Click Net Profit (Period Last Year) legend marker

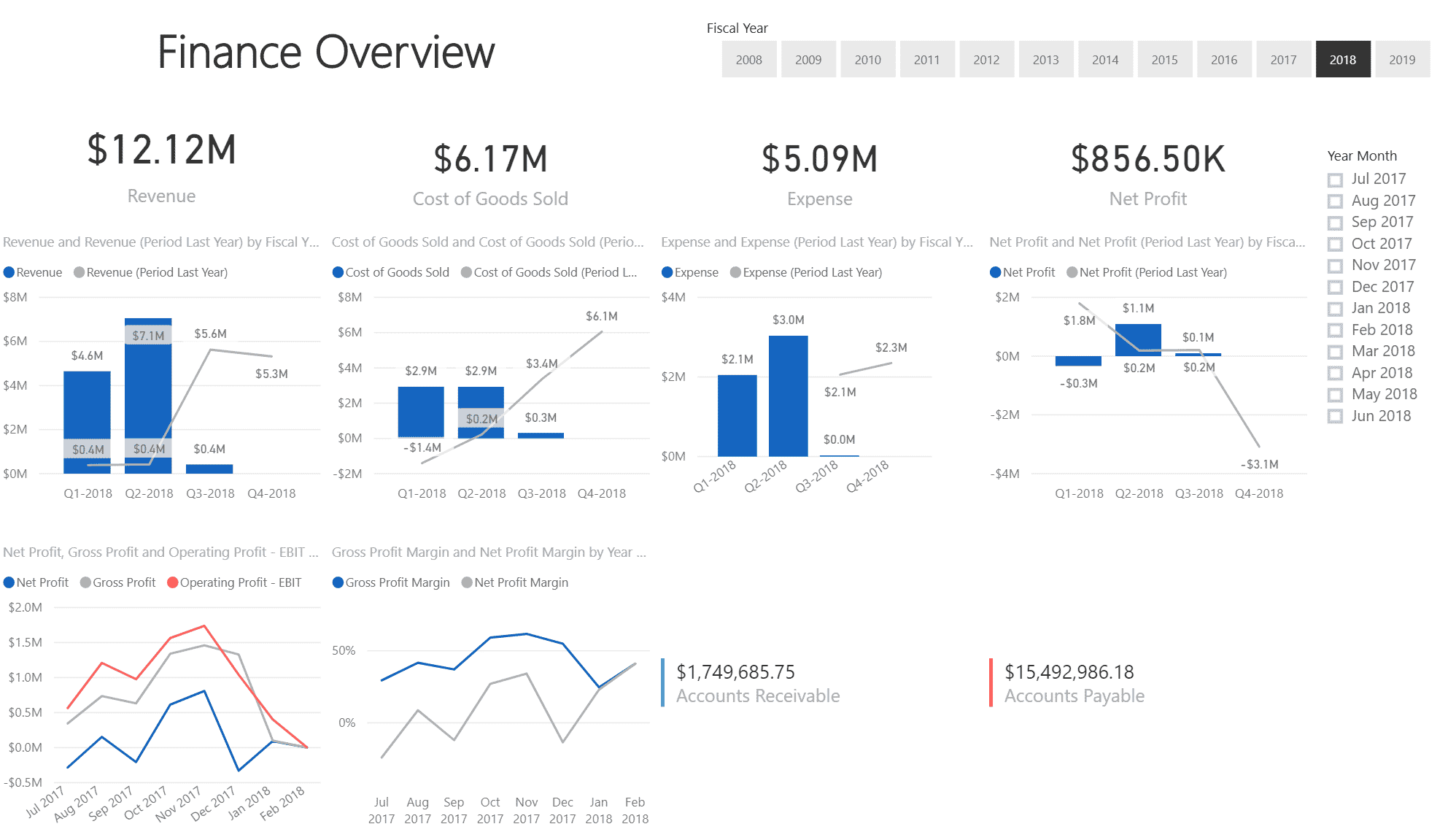pyautogui.click(x=1072, y=272)
